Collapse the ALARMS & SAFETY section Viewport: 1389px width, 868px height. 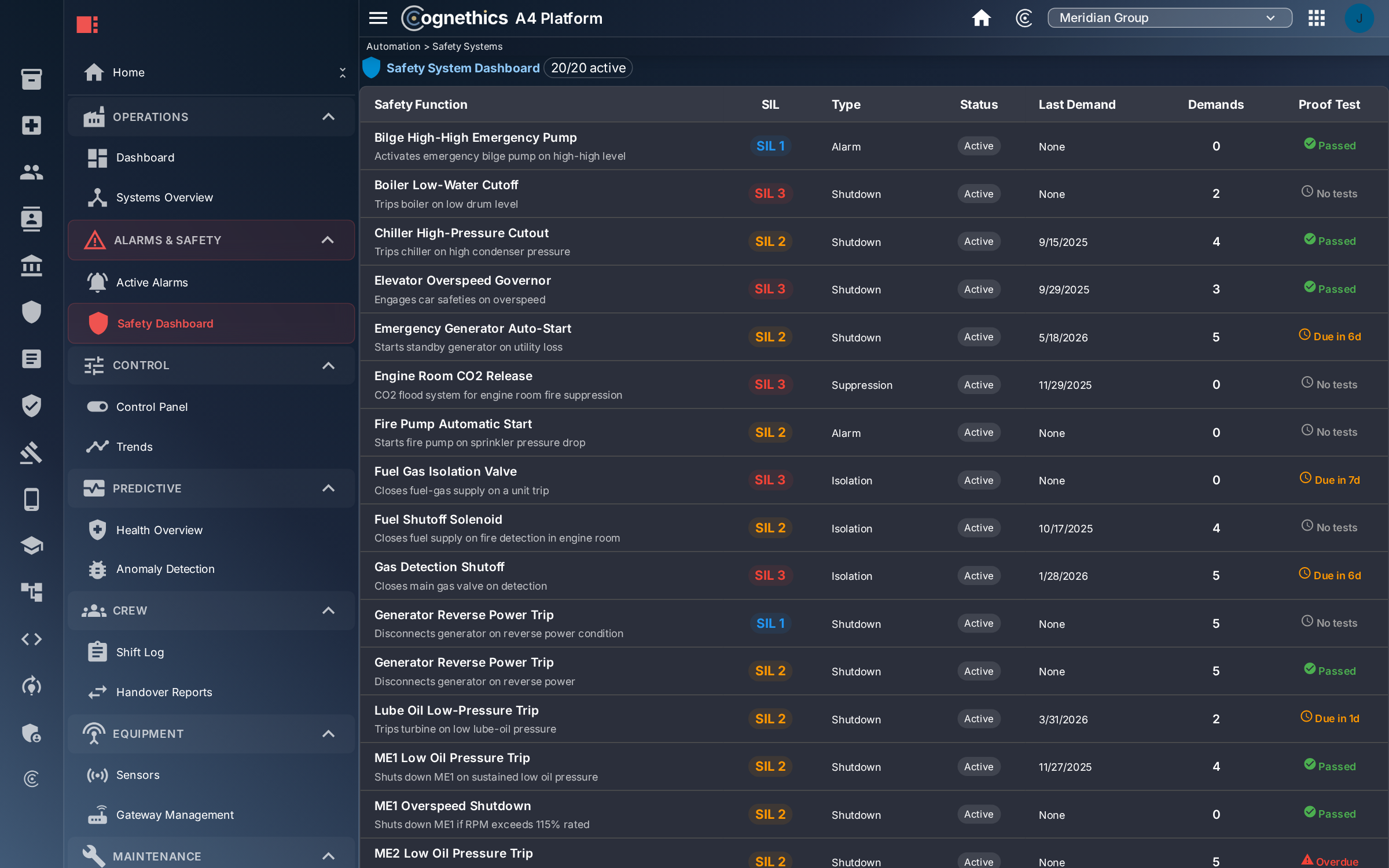click(x=328, y=240)
